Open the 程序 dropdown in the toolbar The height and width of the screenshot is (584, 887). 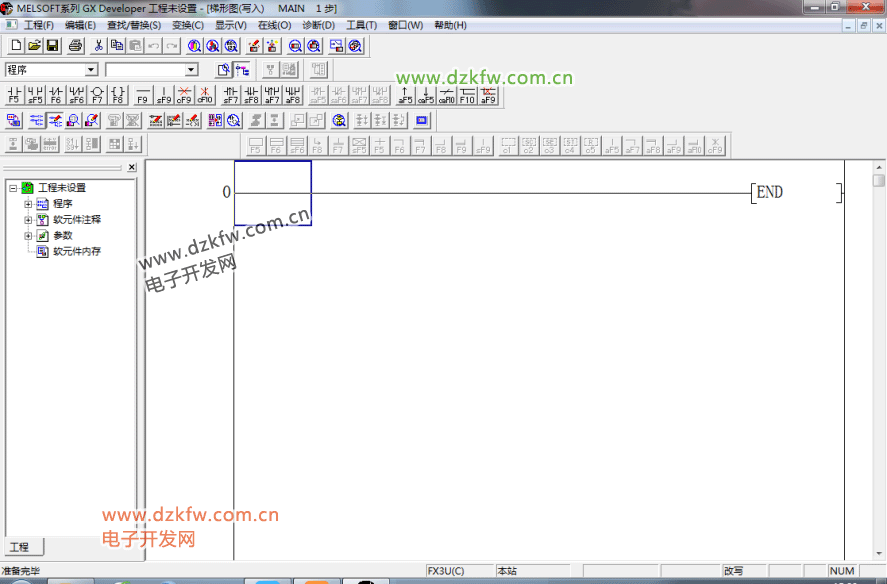pos(91,70)
